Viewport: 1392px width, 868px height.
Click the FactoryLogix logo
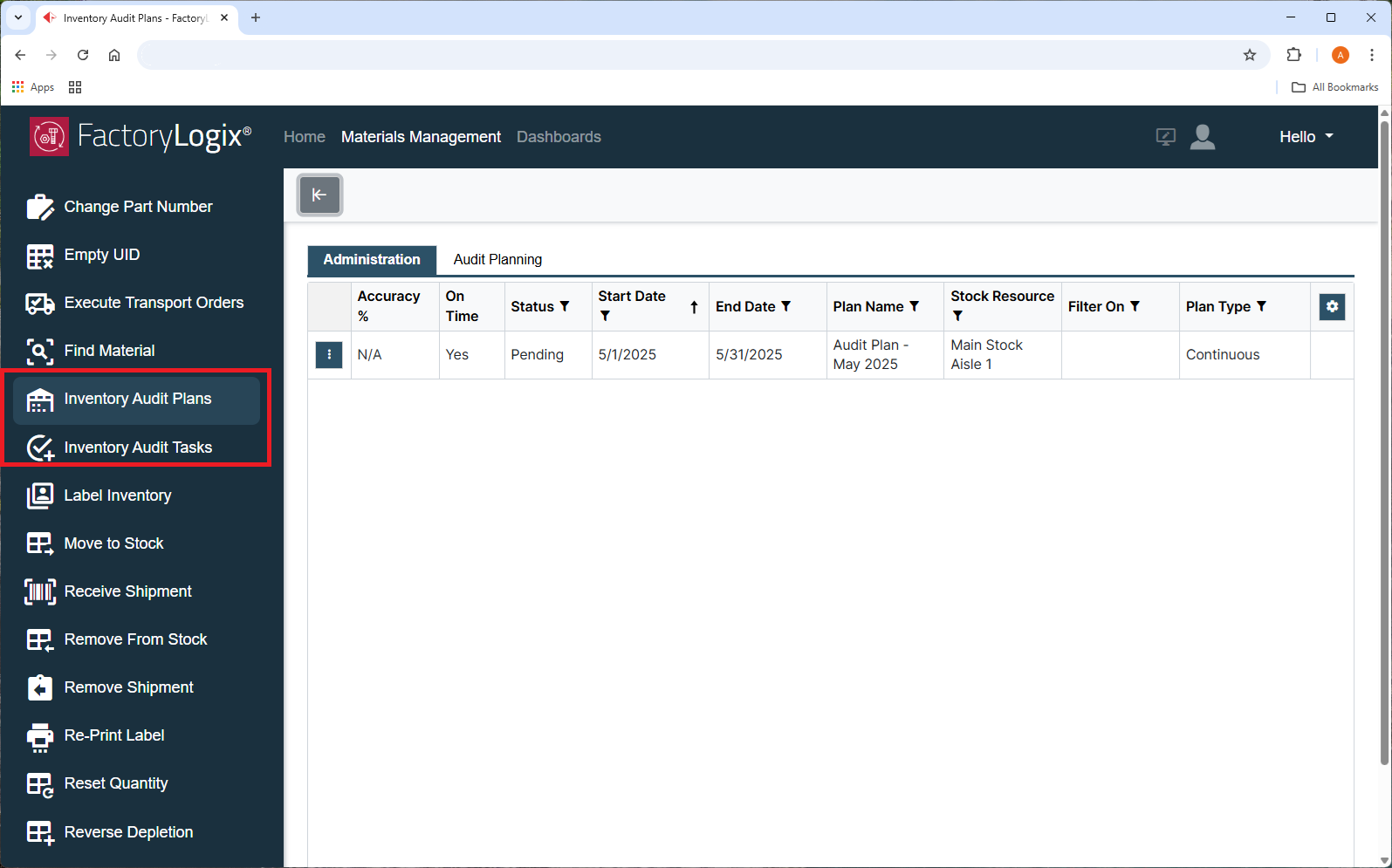pos(141,137)
